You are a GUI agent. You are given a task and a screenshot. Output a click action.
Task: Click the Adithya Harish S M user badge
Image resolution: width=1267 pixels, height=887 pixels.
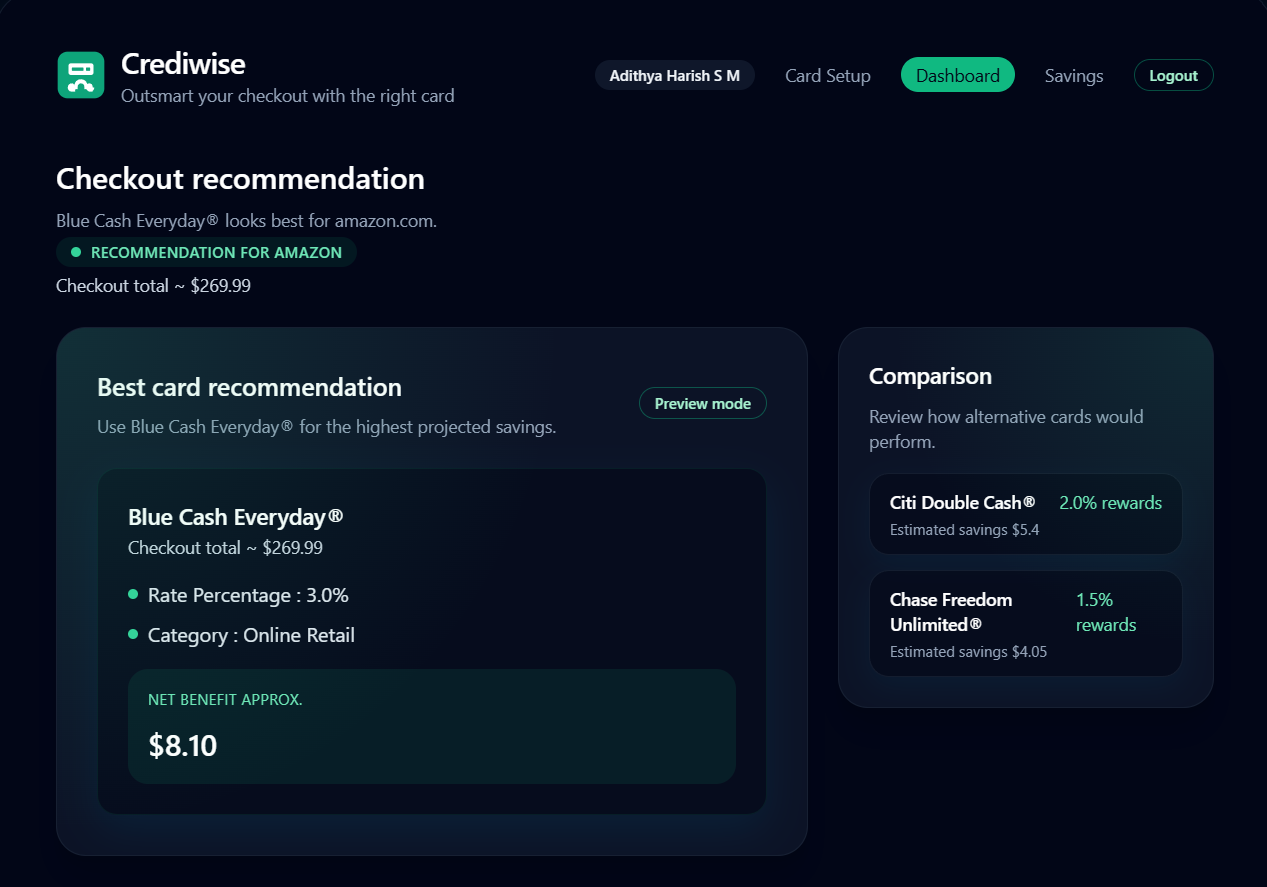point(675,75)
